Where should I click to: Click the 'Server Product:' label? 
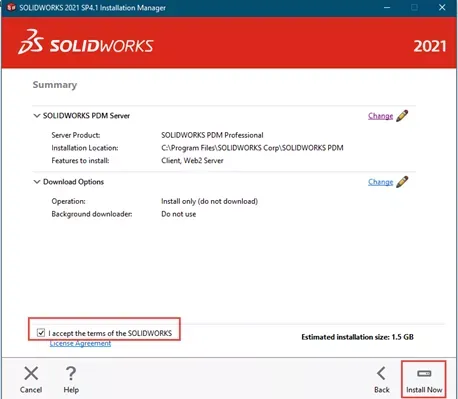(76, 135)
